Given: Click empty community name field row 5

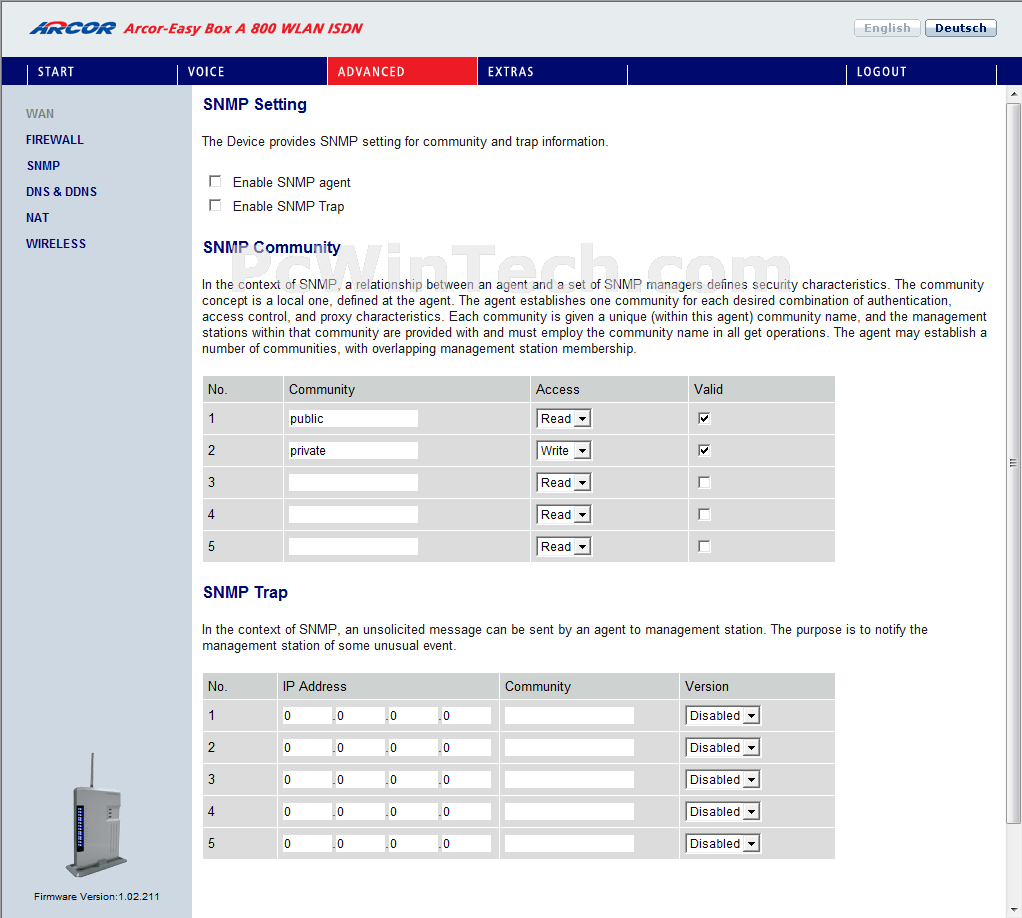Looking at the screenshot, I should tap(353, 546).
